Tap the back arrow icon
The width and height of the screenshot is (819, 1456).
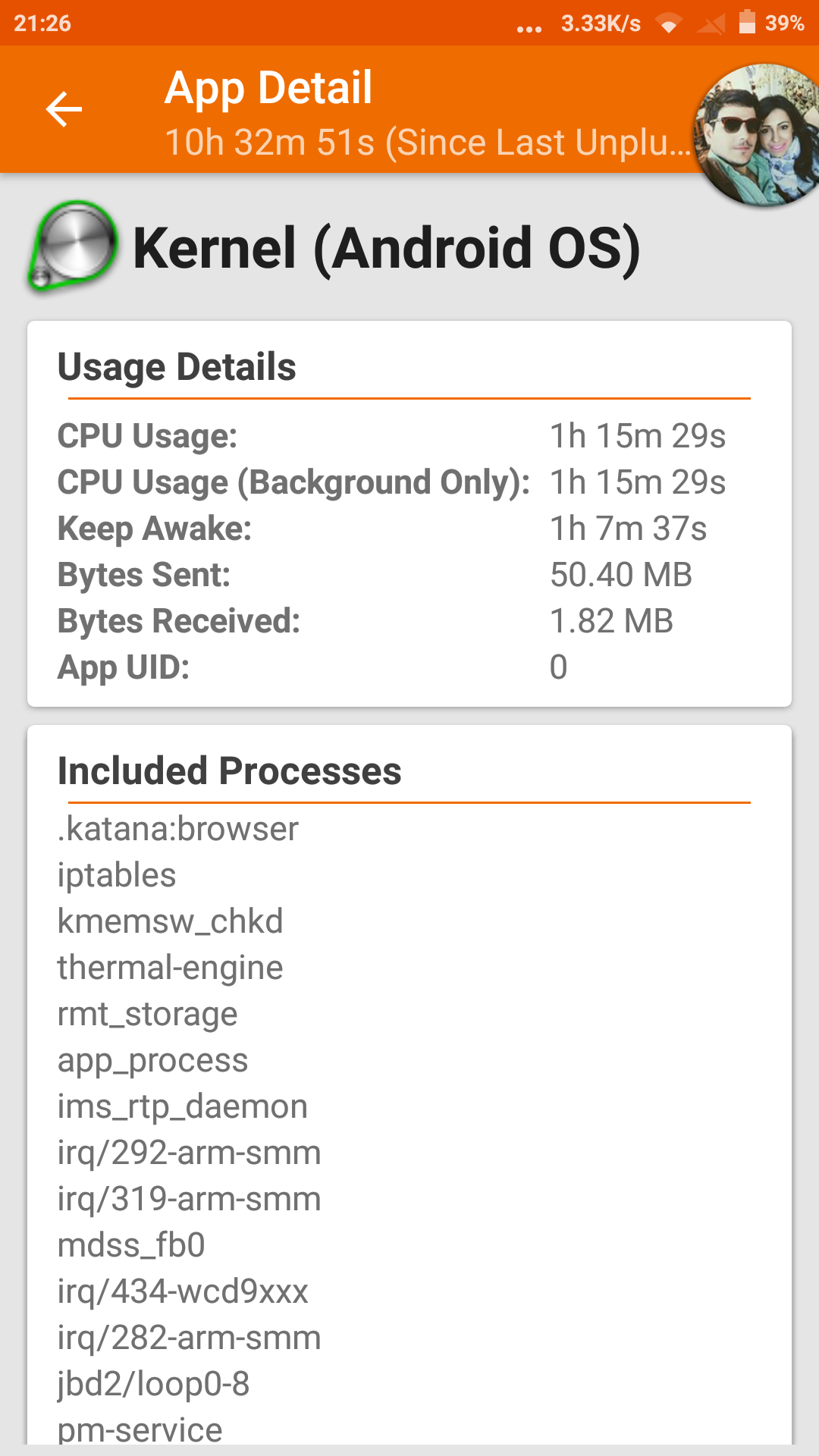64,110
